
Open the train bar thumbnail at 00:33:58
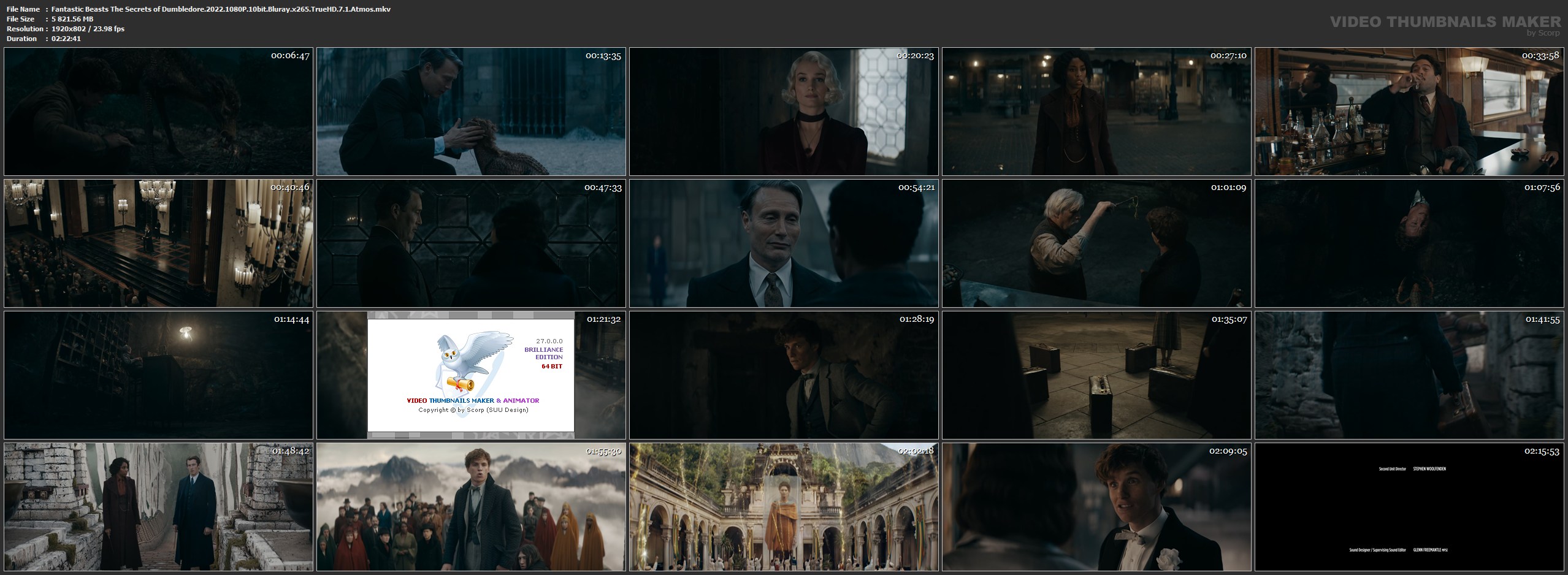point(1409,112)
